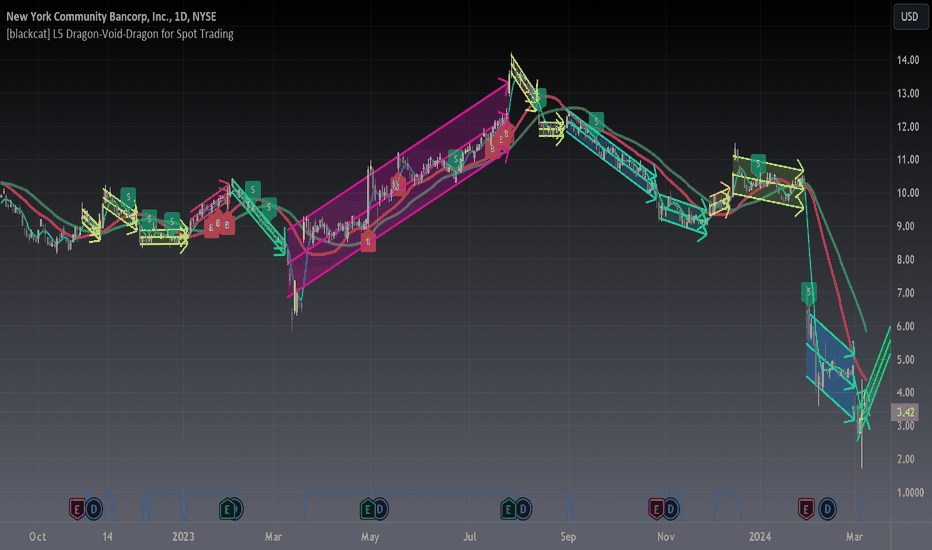Click the B buy signal at 8.50 below May candles
Viewport: 932px width, 550px height.
368,242
